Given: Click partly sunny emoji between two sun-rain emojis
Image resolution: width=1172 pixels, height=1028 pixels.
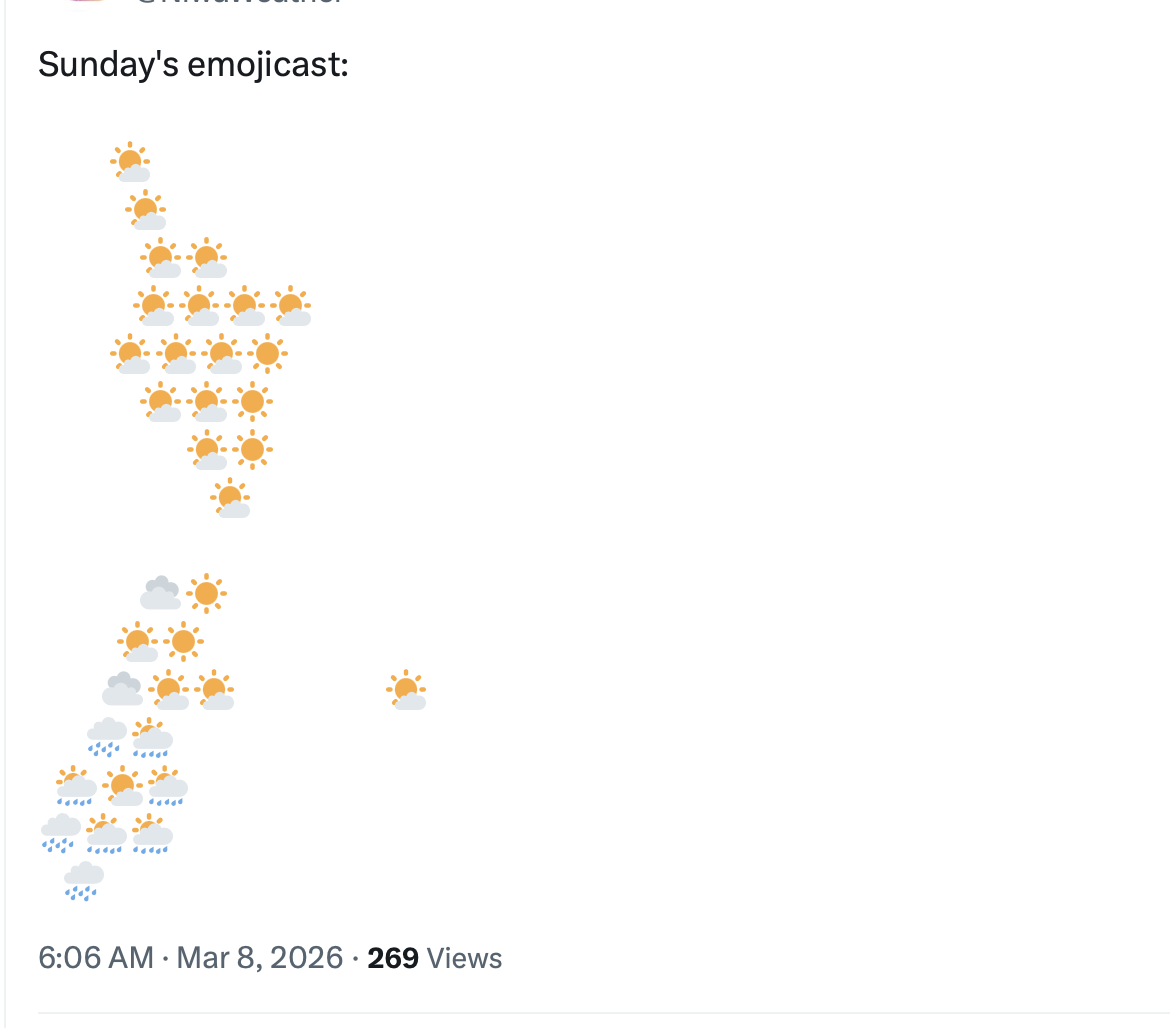Looking at the screenshot, I should [123, 785].
